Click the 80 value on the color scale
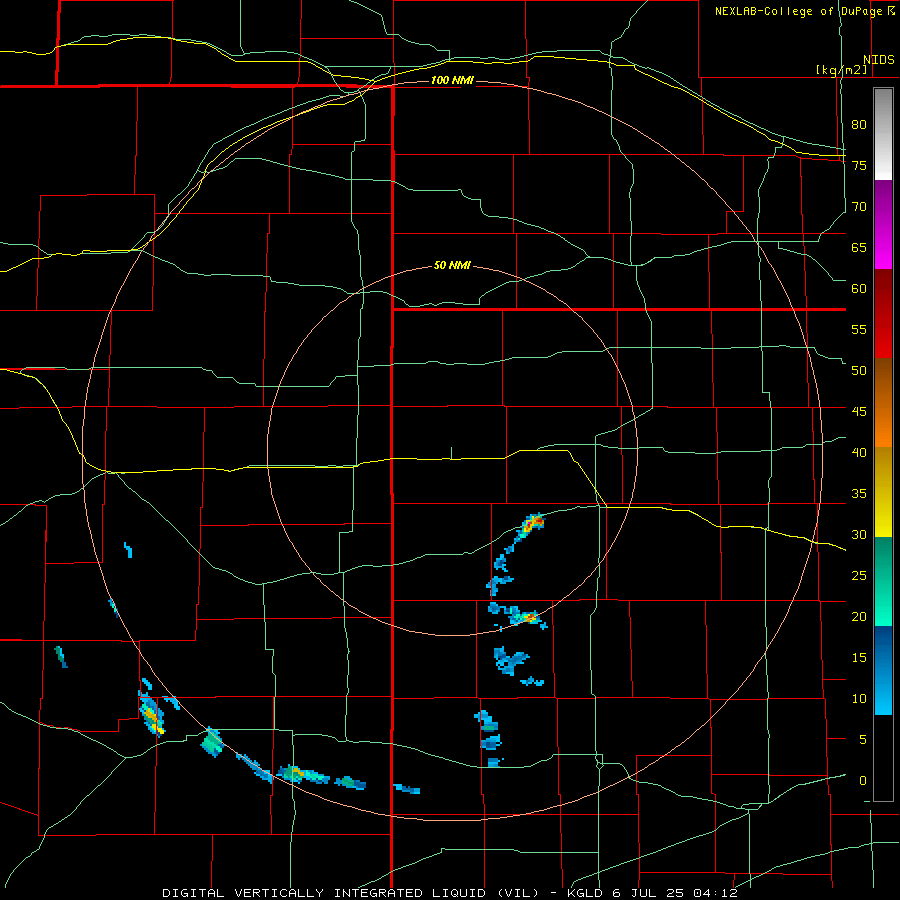The height and width of the screenshot is (900, 900). (x=859, y=125)
